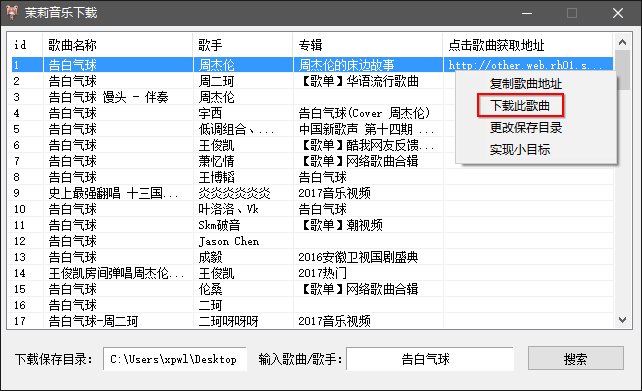Click the scrollbar down arrow
The height and width of the screenshot is (391, 642).
[622, 320]
